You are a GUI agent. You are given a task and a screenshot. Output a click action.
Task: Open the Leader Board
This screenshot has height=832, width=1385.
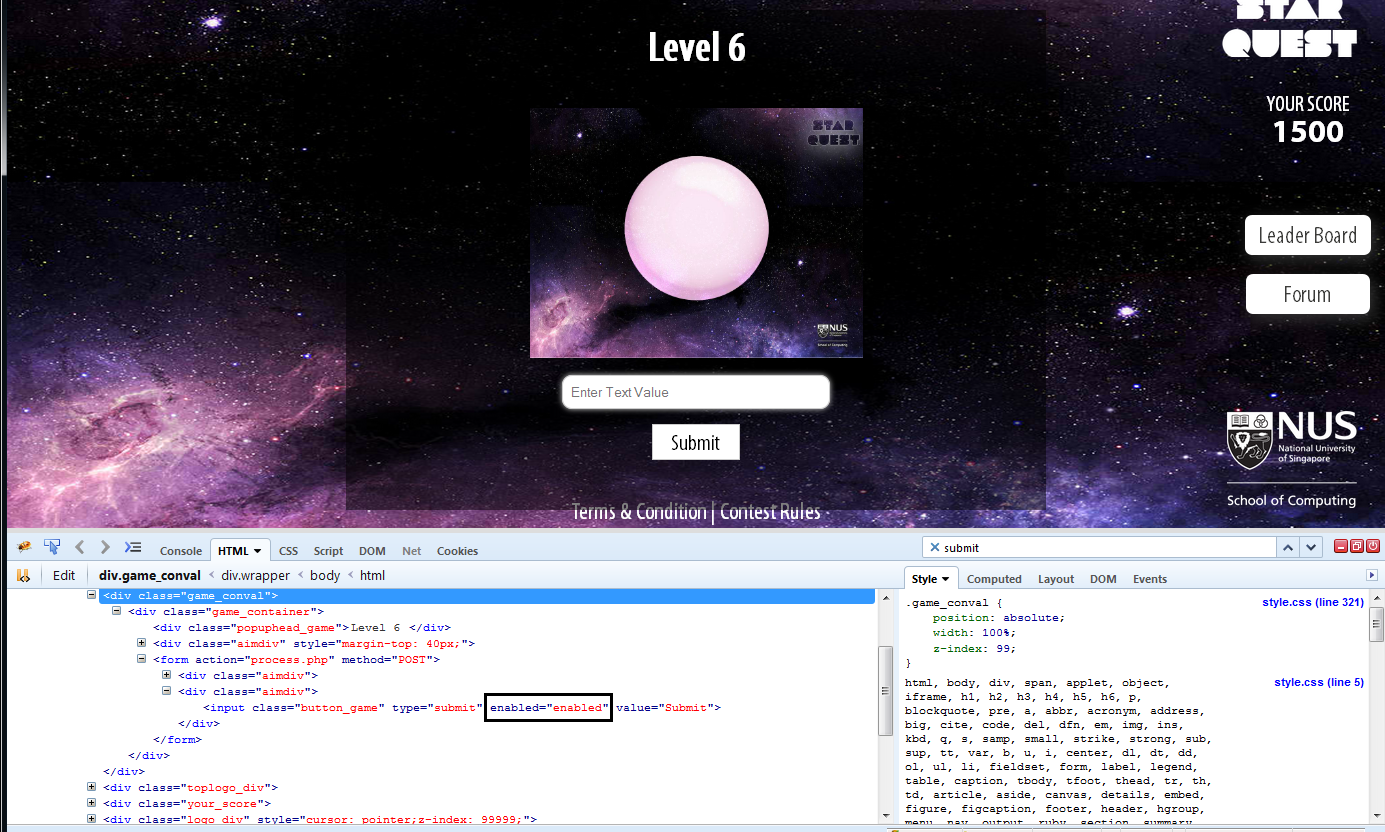(1307, 235)
